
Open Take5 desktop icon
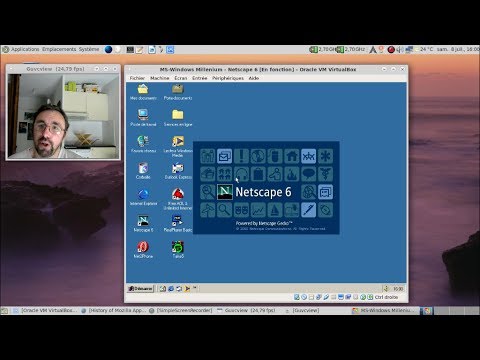click(178, 250)
